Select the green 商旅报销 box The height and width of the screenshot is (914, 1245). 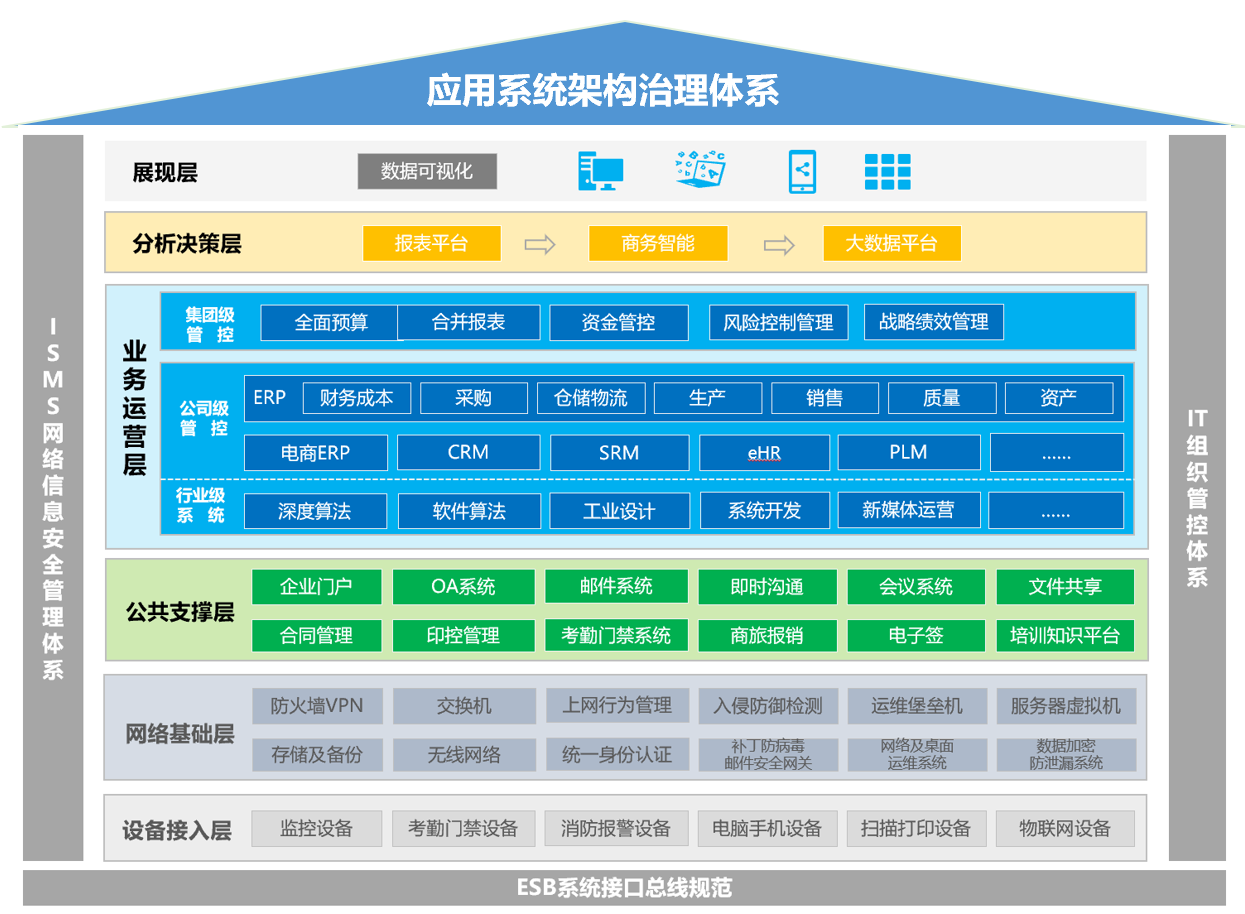point(767,635)
